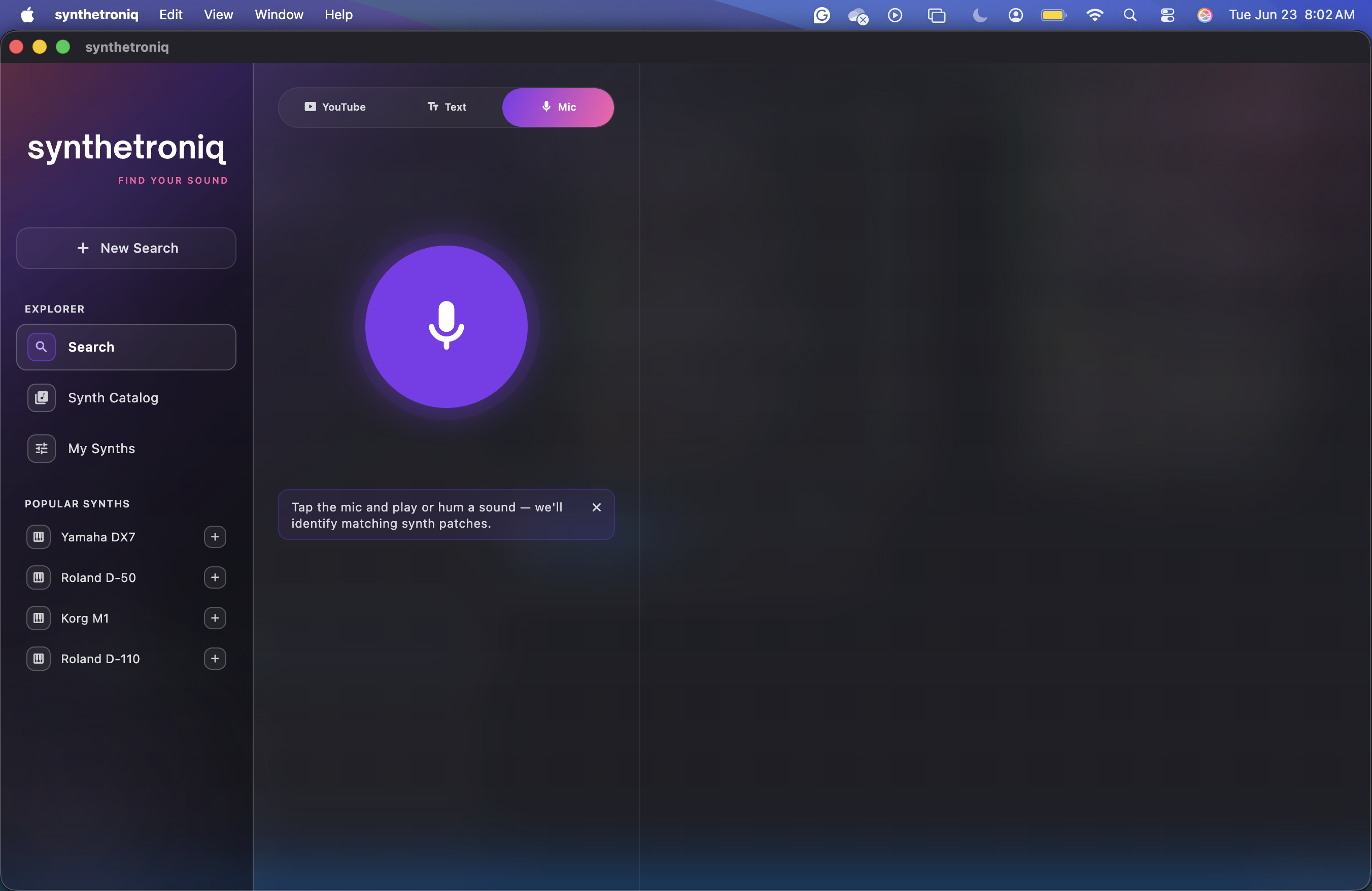Start a New Search

(126, 248)
